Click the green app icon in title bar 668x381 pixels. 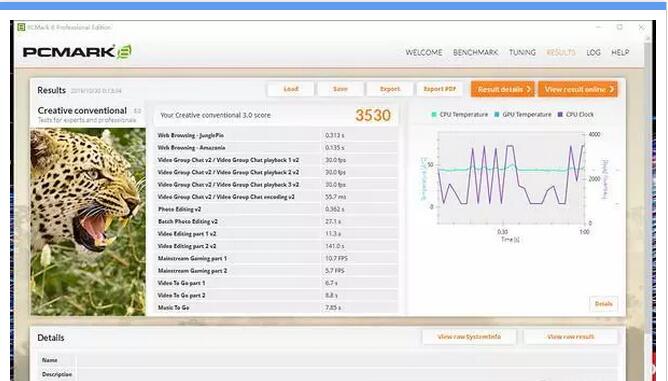coord(21,27)
